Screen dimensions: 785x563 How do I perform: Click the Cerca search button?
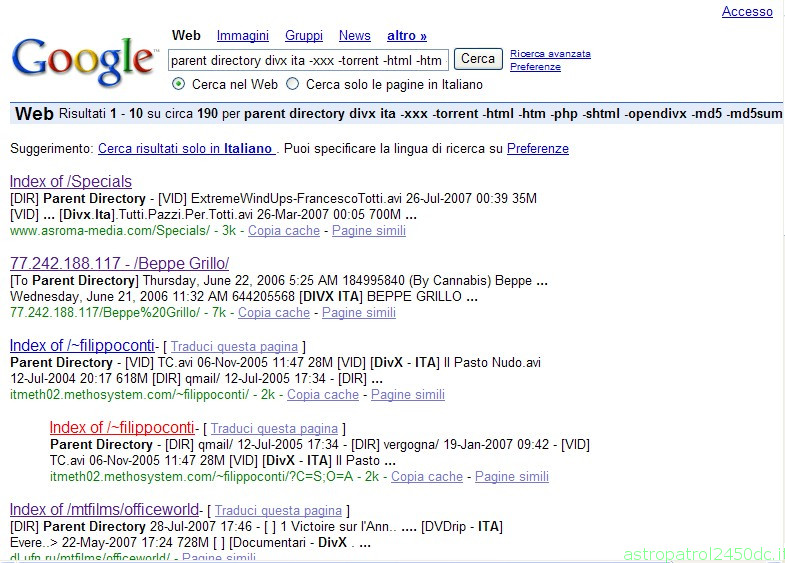[478, 59]
